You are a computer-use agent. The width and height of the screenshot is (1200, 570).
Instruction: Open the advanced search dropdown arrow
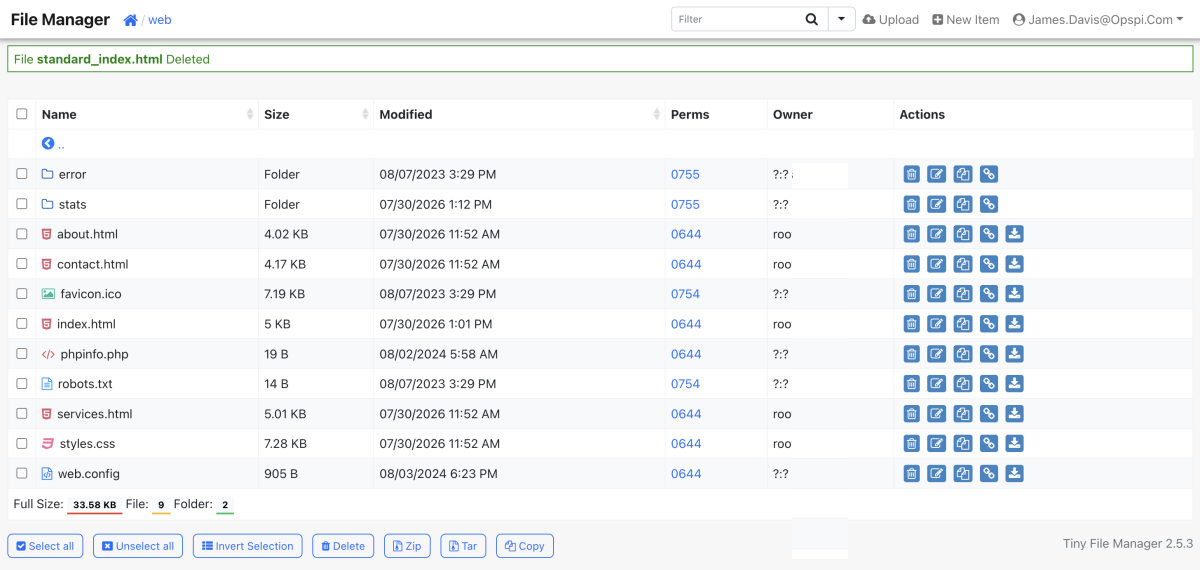[842, 19]
